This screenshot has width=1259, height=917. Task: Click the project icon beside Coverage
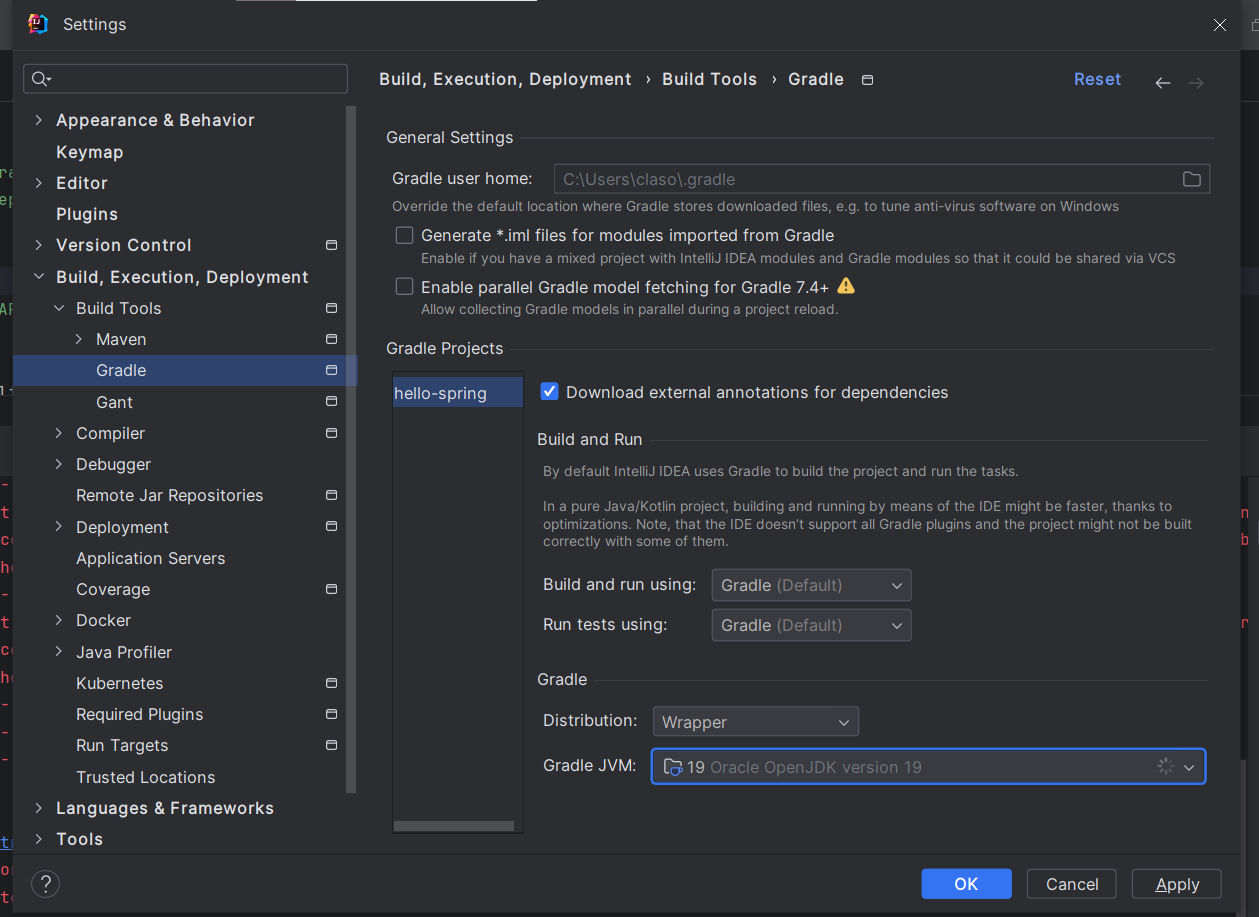[332, 589]
